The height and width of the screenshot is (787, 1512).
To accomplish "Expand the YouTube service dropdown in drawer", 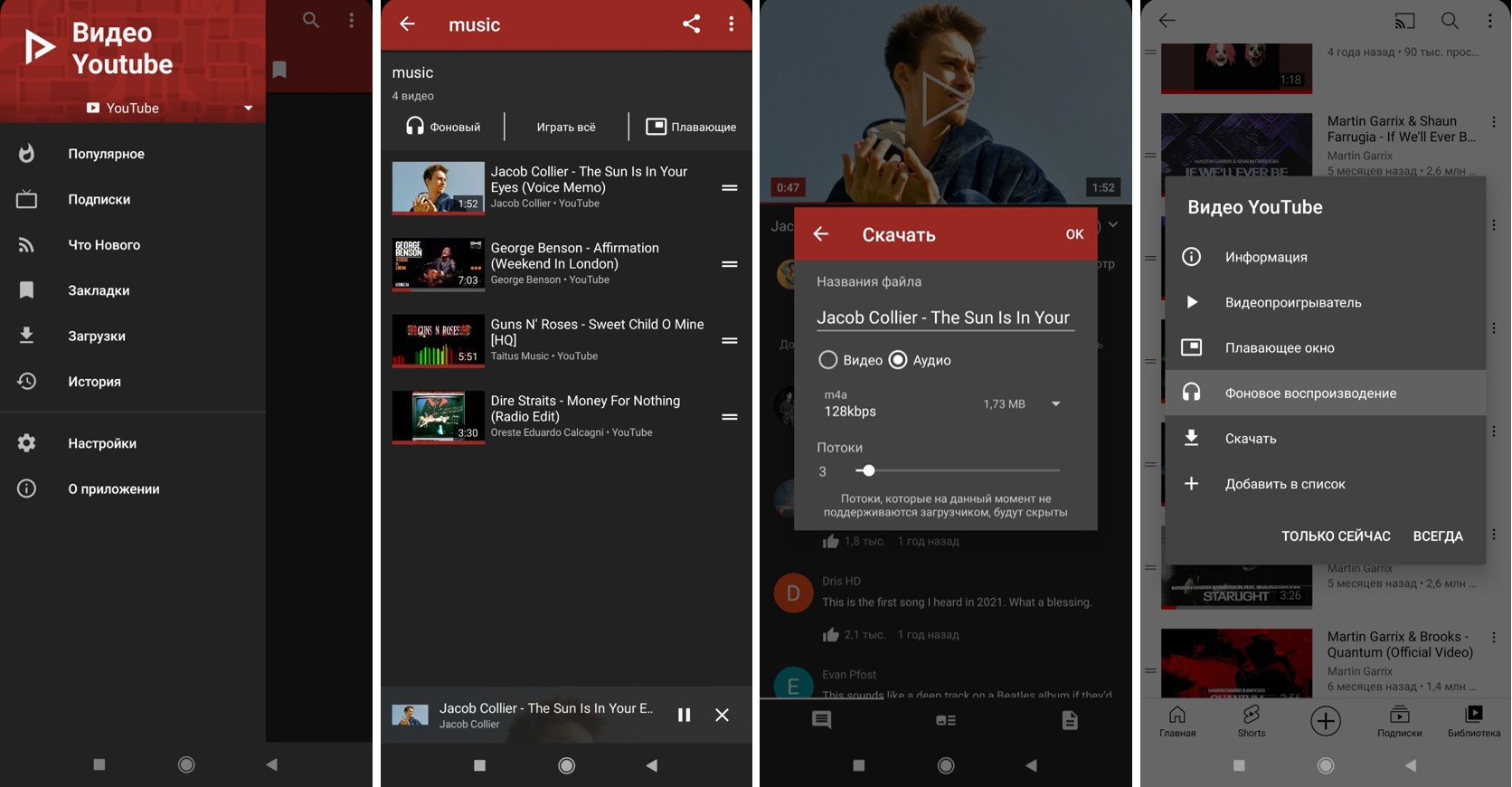I will pyautogui.click(x=248, y=109).
